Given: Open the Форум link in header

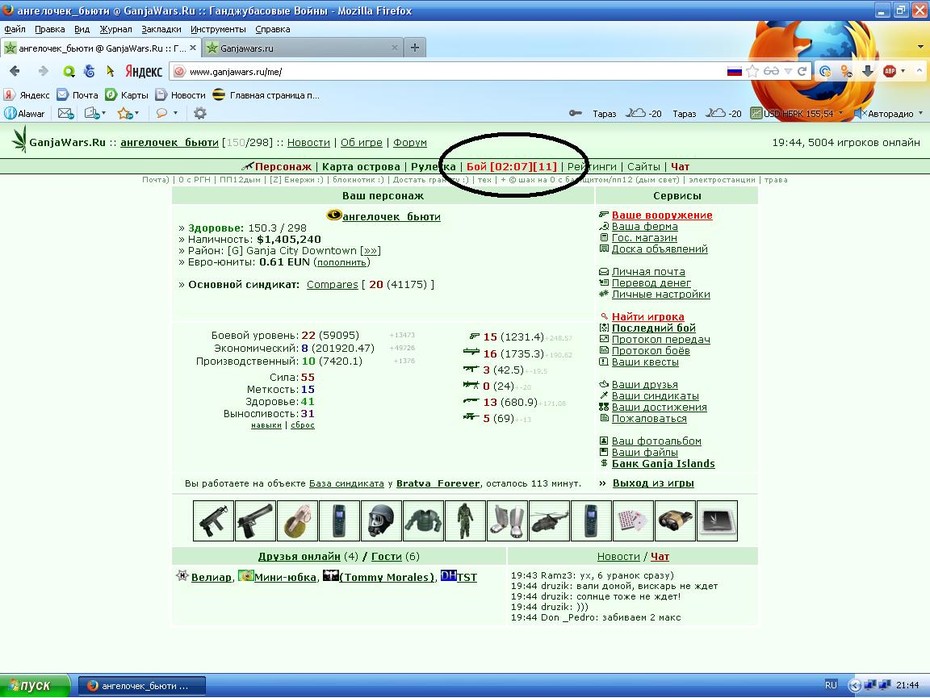Looking at the screenshot, I should point(410,142).
